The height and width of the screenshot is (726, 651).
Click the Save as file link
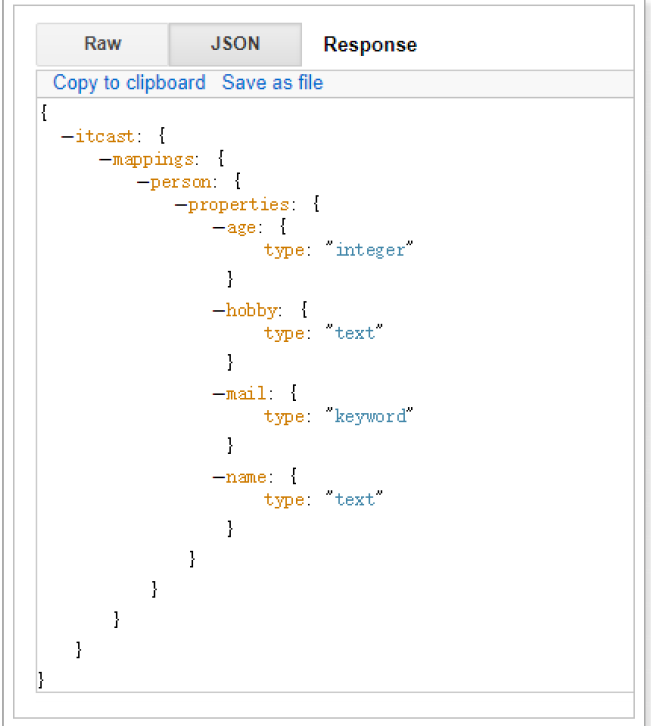coord(272,83)
